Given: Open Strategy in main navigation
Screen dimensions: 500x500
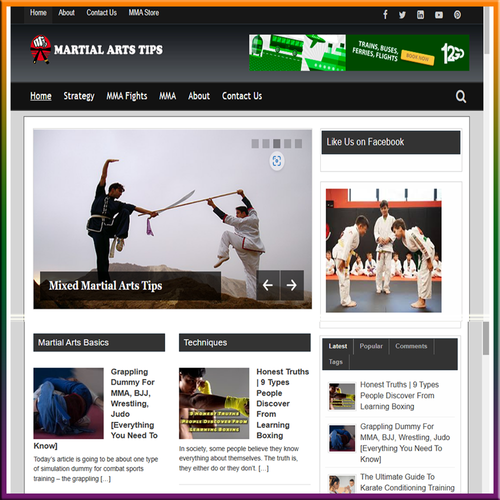Looking at the screenshot, I should pos(79,96).
